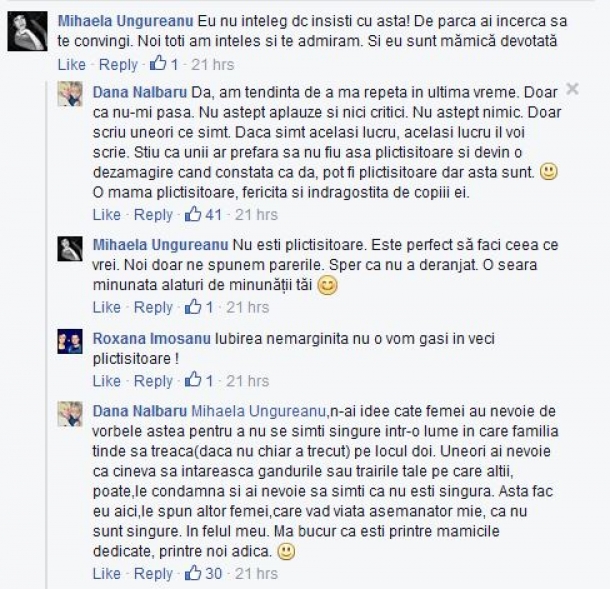Viewport: 610px width, 589px height.
Task: Click thumbs-up icon showing 30 likes
Action: [193, 573]
